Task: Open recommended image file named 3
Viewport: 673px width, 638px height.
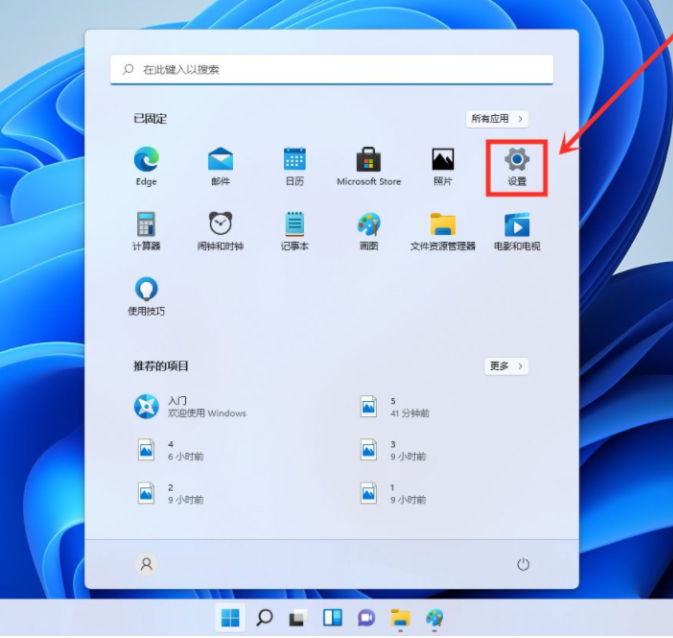Action: [392, 450]
